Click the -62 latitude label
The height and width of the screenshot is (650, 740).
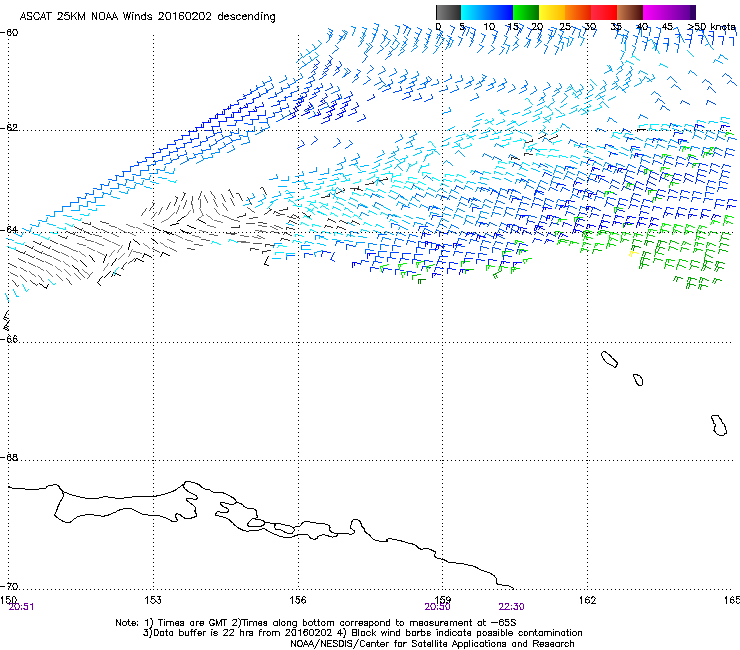pyautogui.click(x=9, y=128)
